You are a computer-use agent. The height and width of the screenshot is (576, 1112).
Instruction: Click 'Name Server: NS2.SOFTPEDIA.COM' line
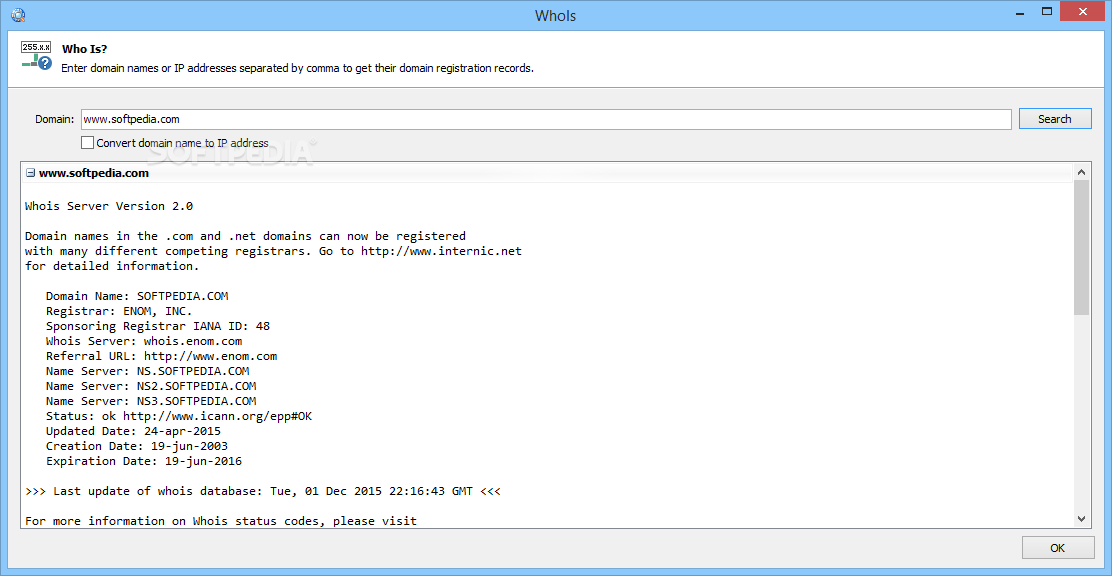[x=151, y=387]
